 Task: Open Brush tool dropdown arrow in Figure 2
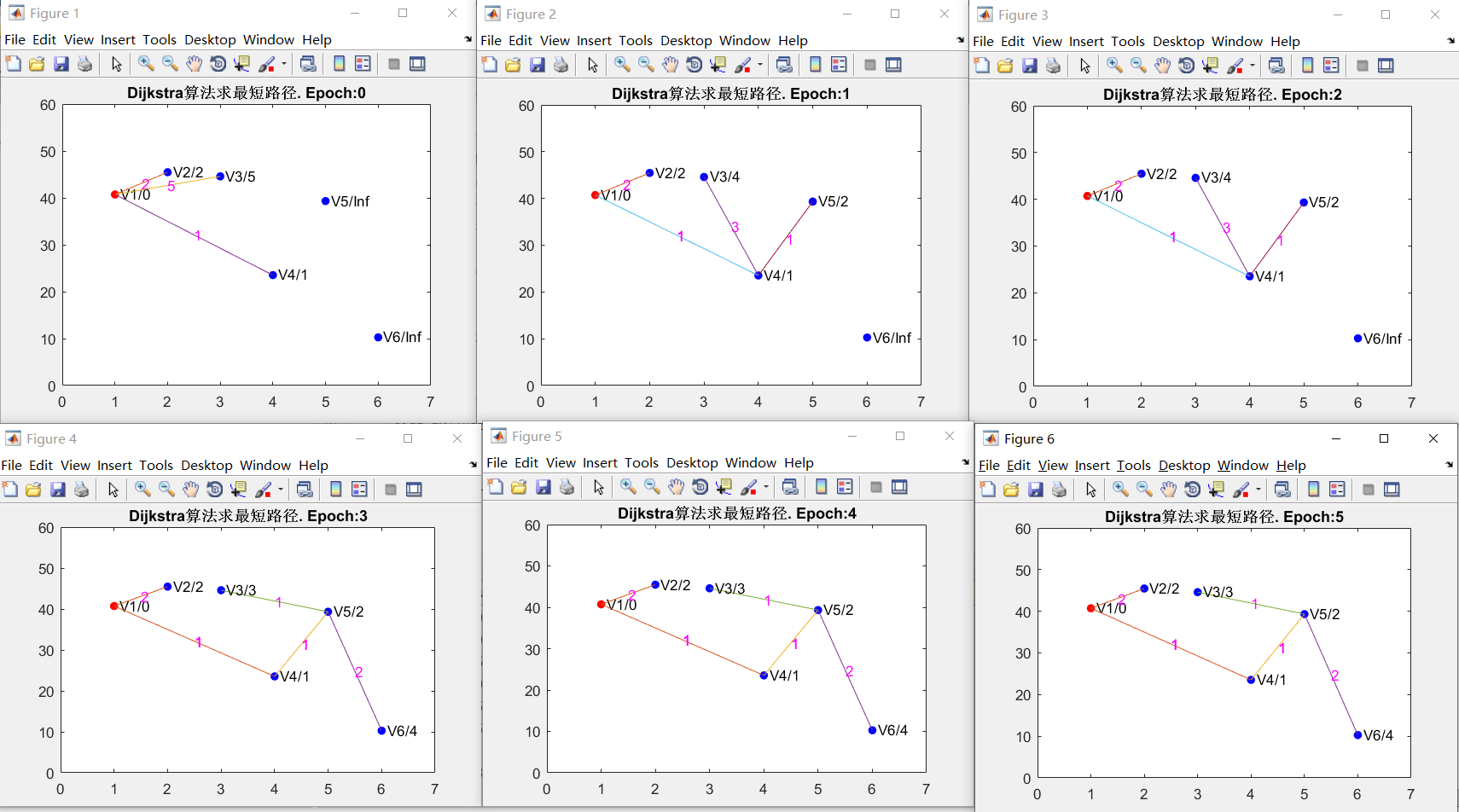click(x=759, y=65)
